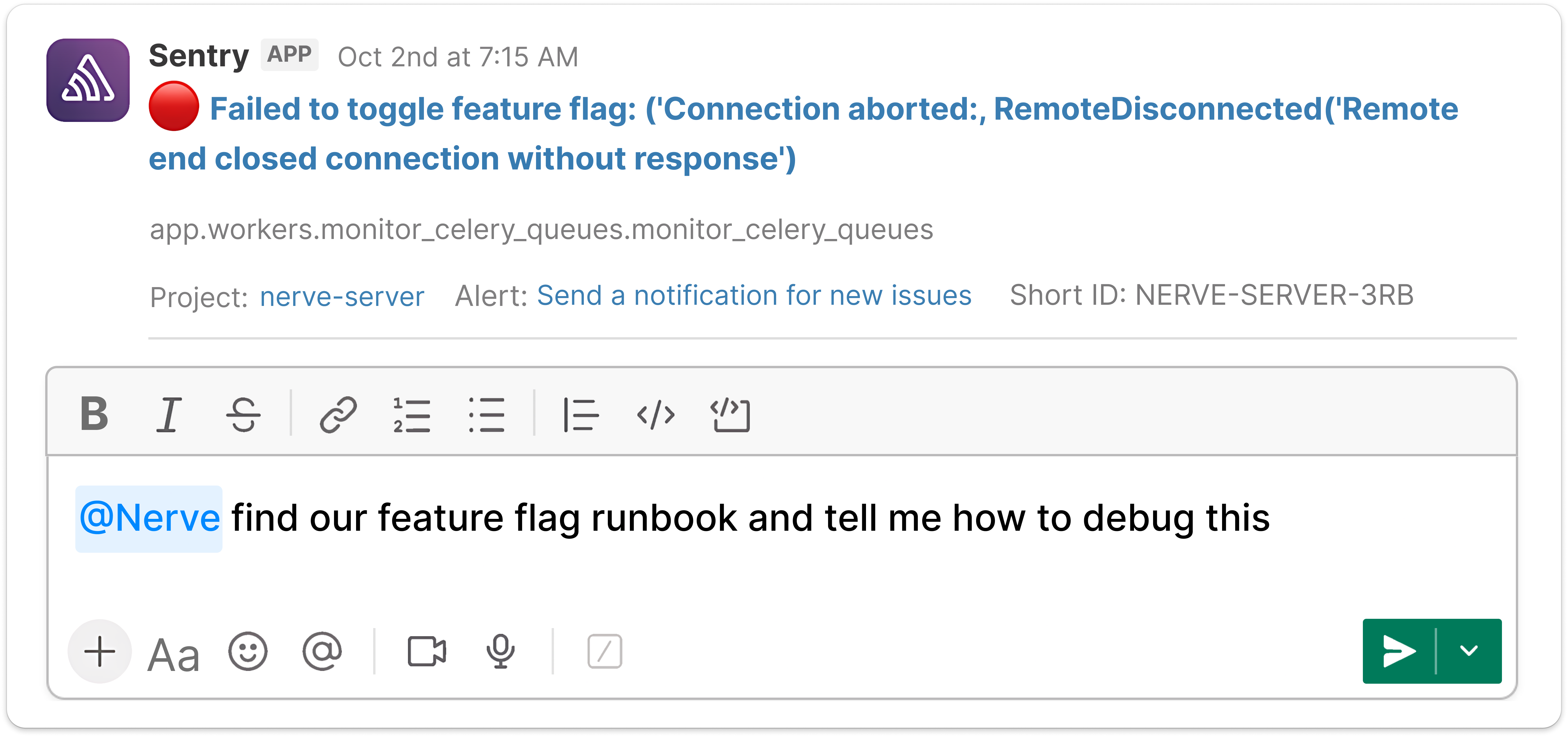This screenshot has height=737, width=1568.
Task: Toggle italic text formatting
Action: 169,415
